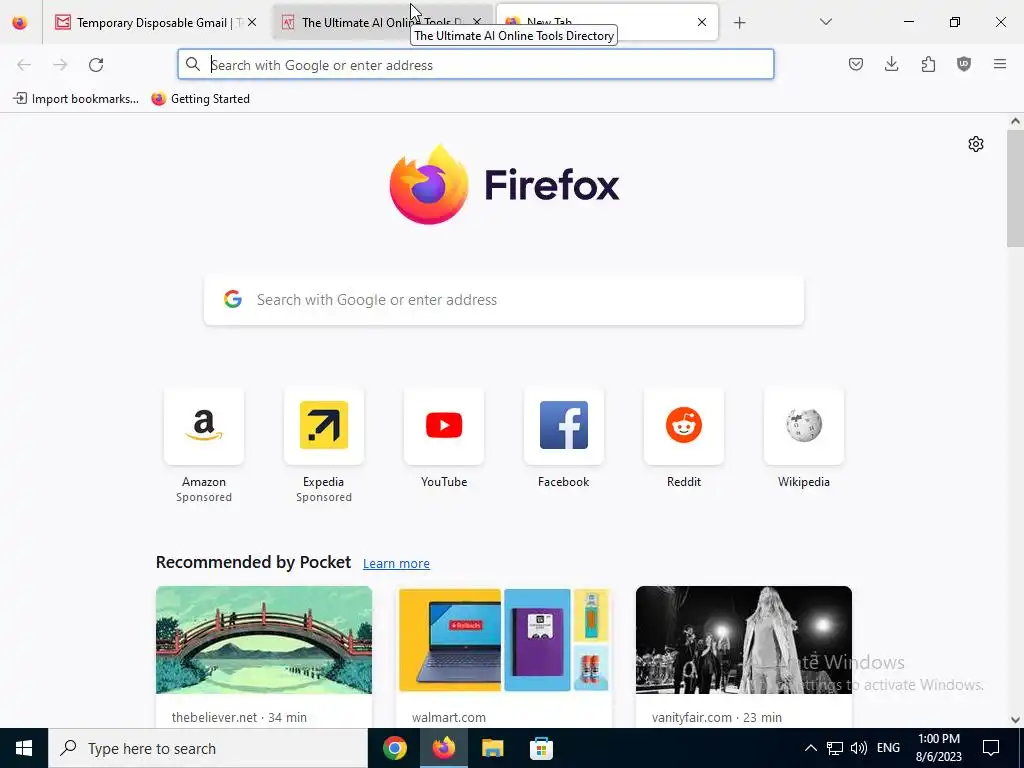
Task: Open the volume speaker tray icon
Action: coord(859,748)
